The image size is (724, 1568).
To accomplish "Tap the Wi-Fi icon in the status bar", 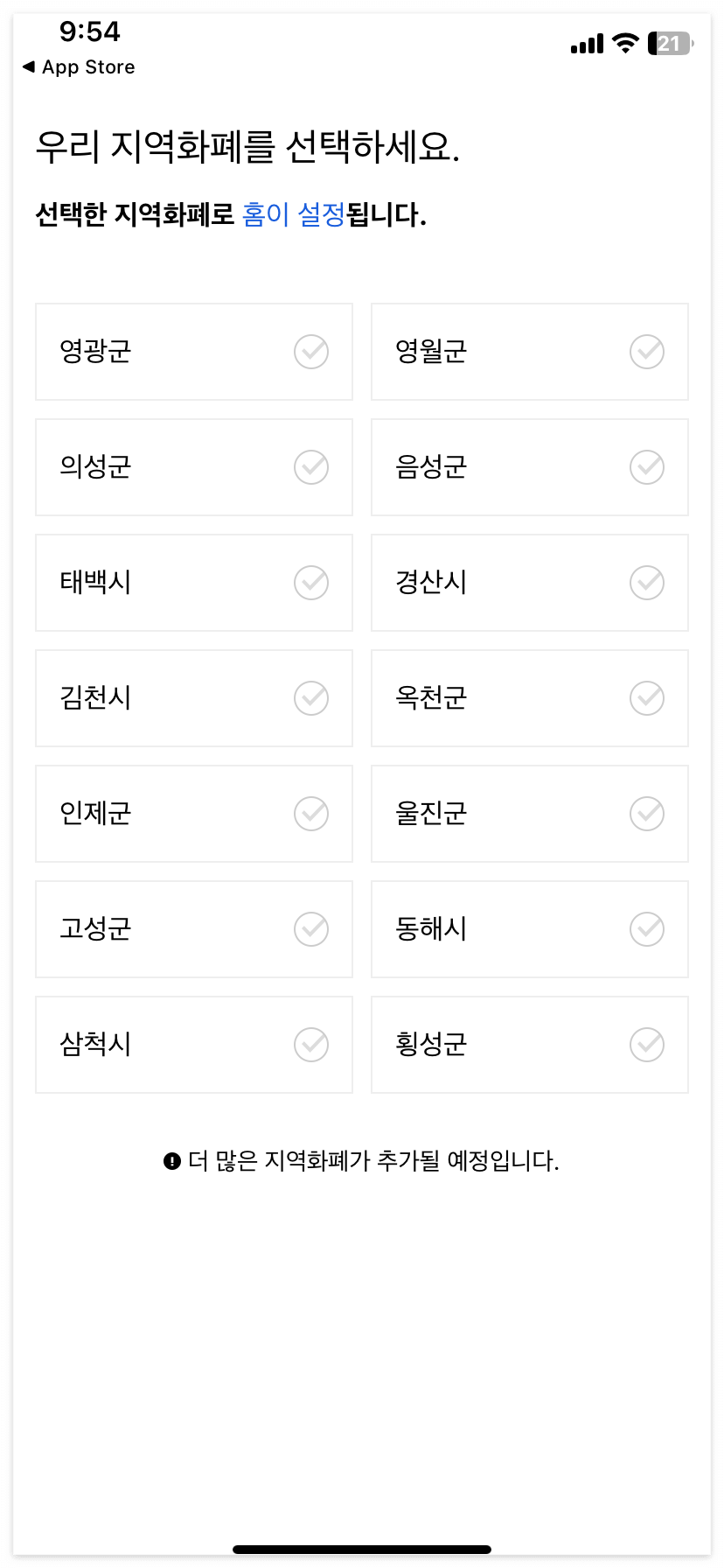I will point(624,43).
